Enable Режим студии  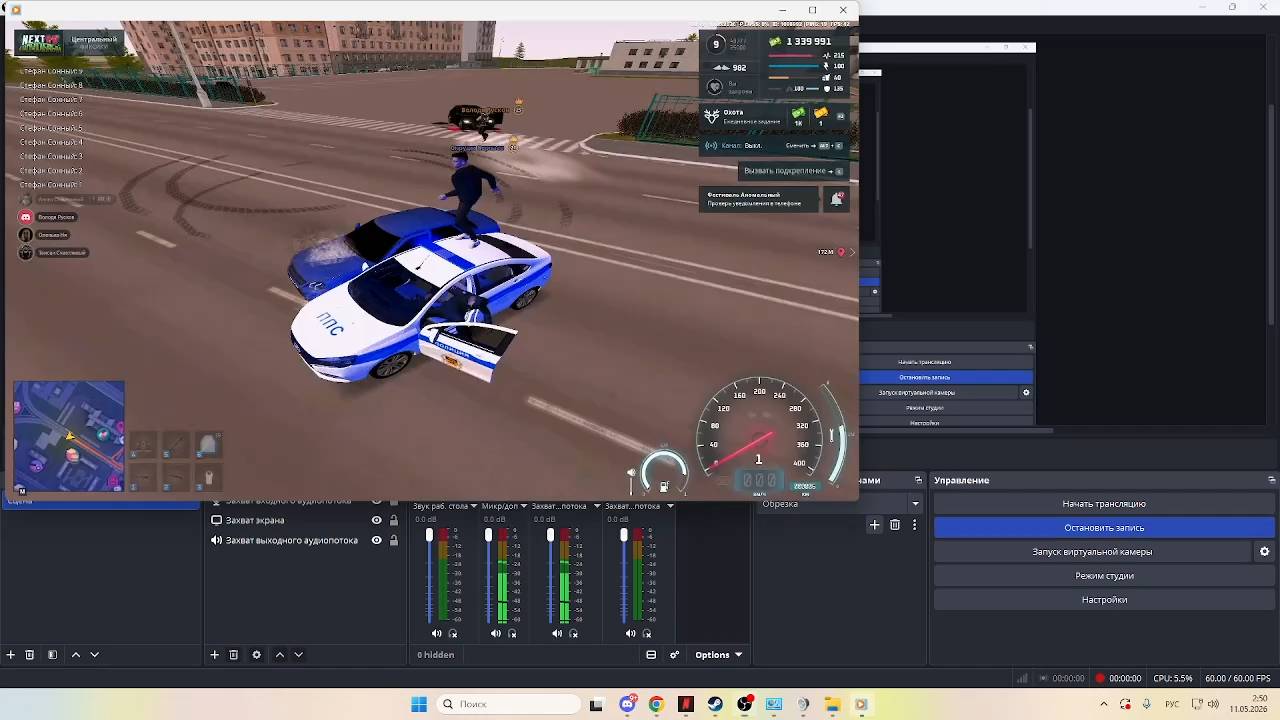[x=1104, y=576]
